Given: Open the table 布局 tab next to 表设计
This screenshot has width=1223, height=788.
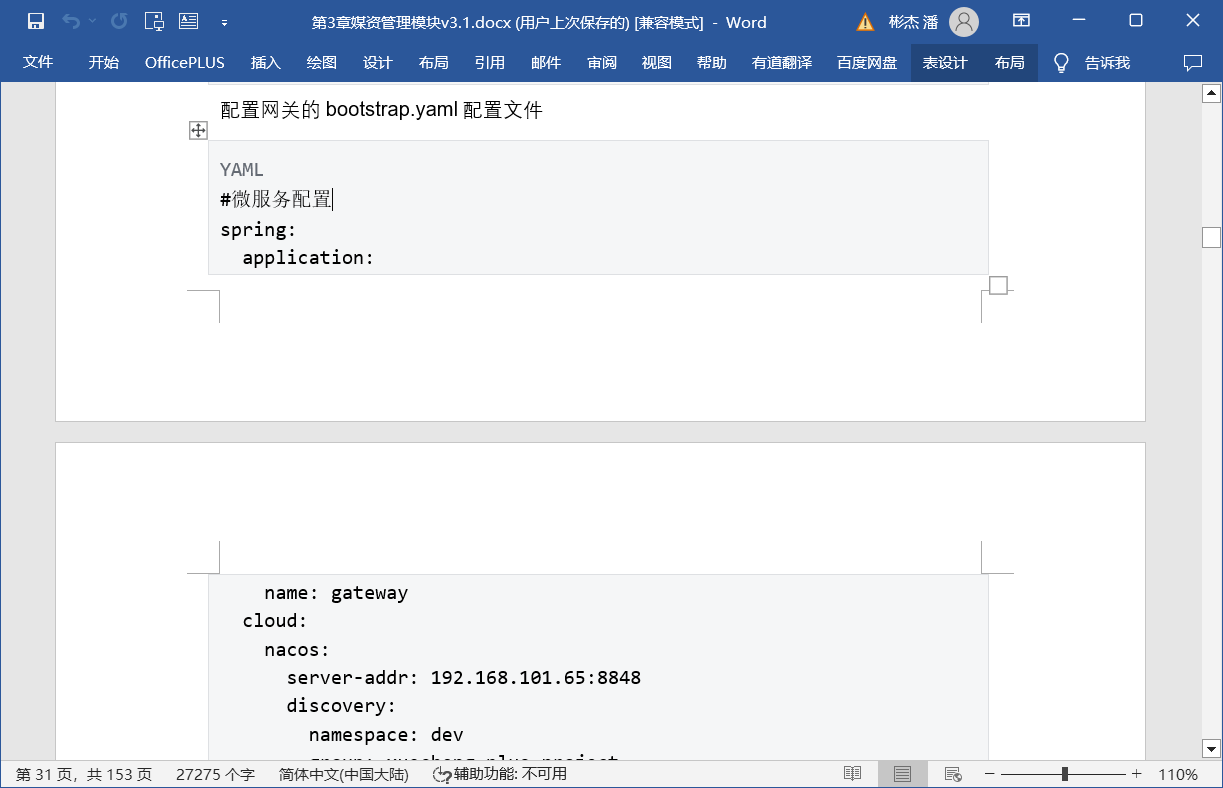Looking at the screenshot, I should 1010,62.
